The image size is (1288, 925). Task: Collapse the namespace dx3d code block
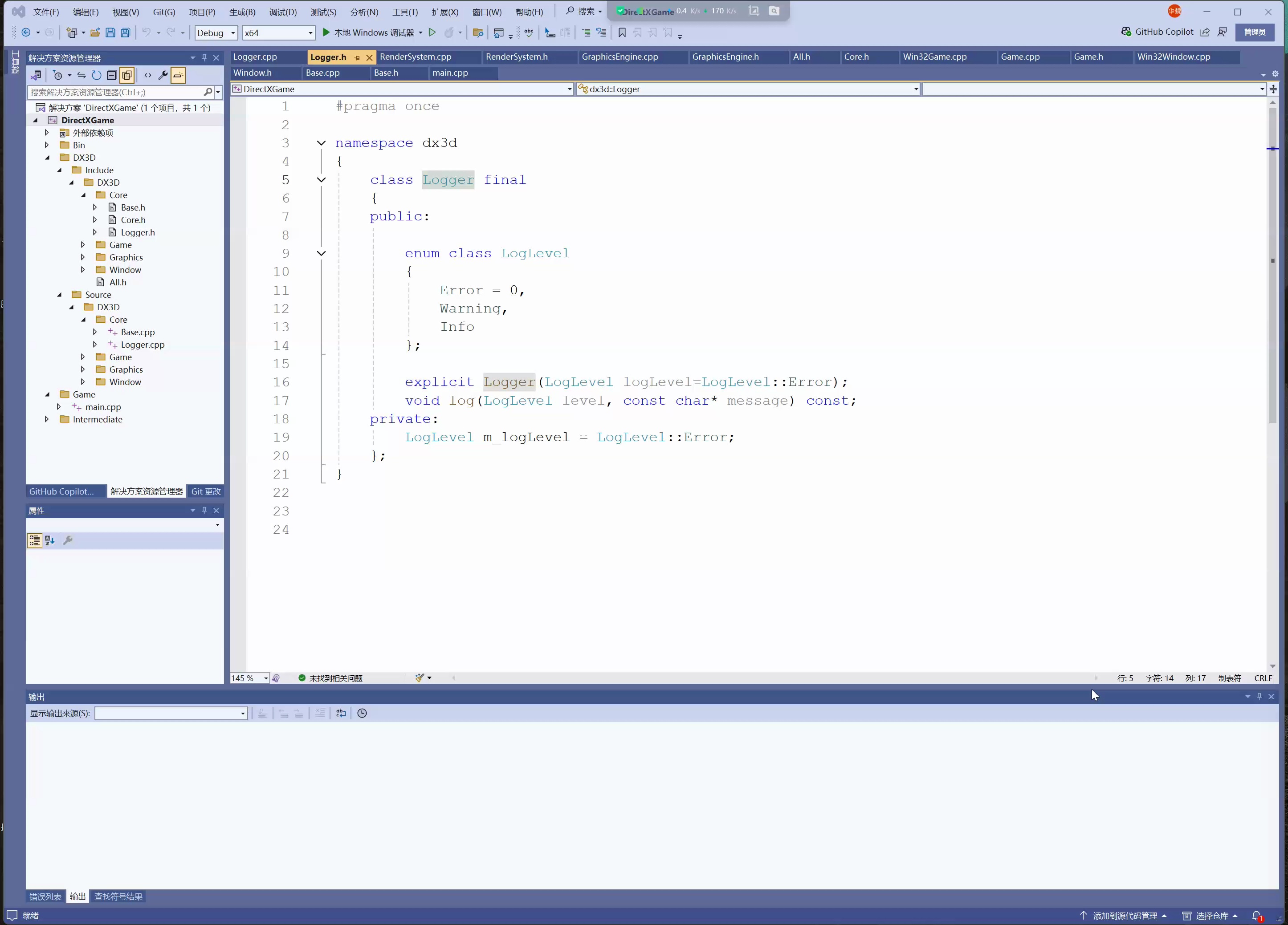(321, 143)
